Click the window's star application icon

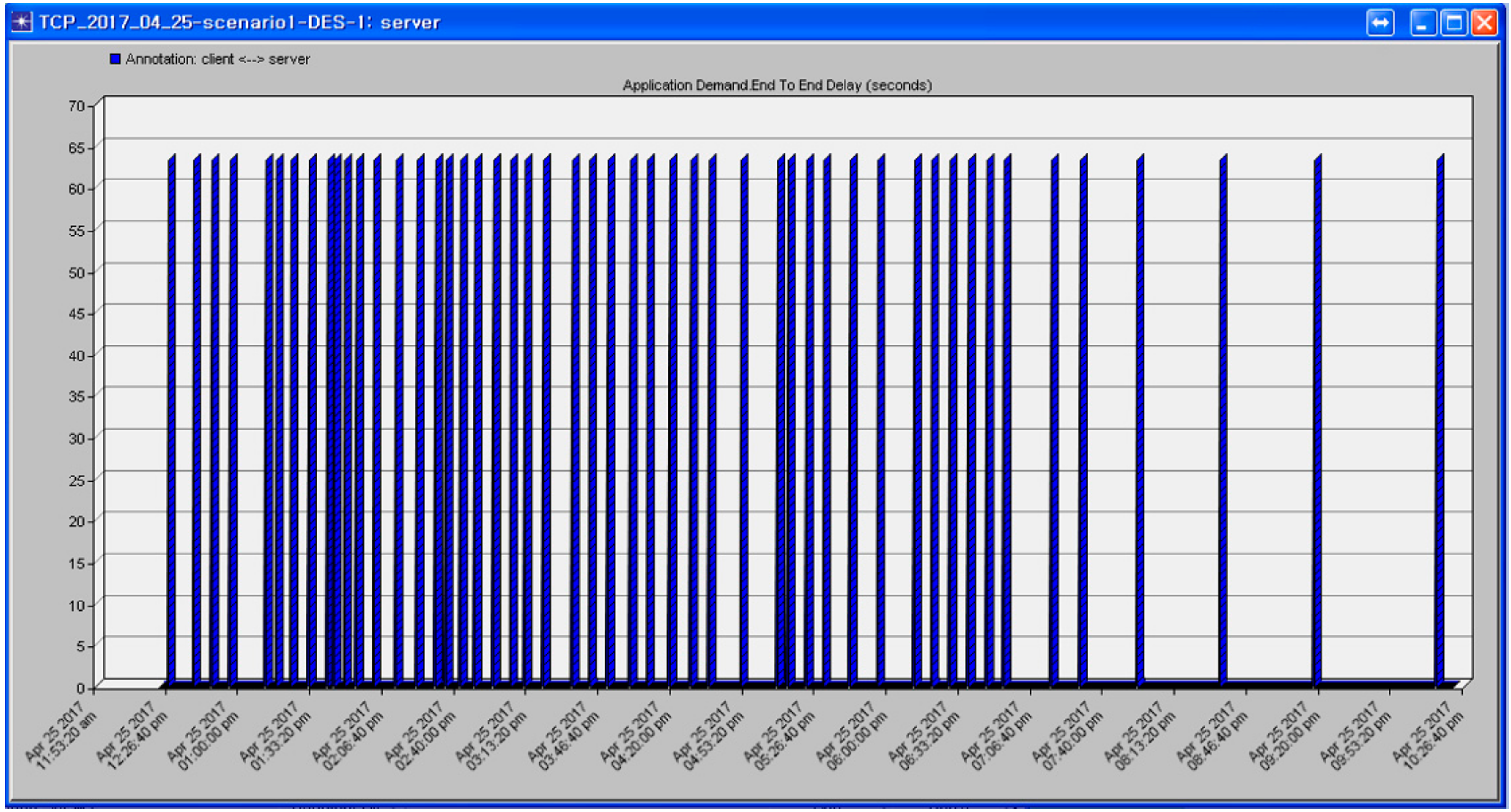tap(22, 22)
